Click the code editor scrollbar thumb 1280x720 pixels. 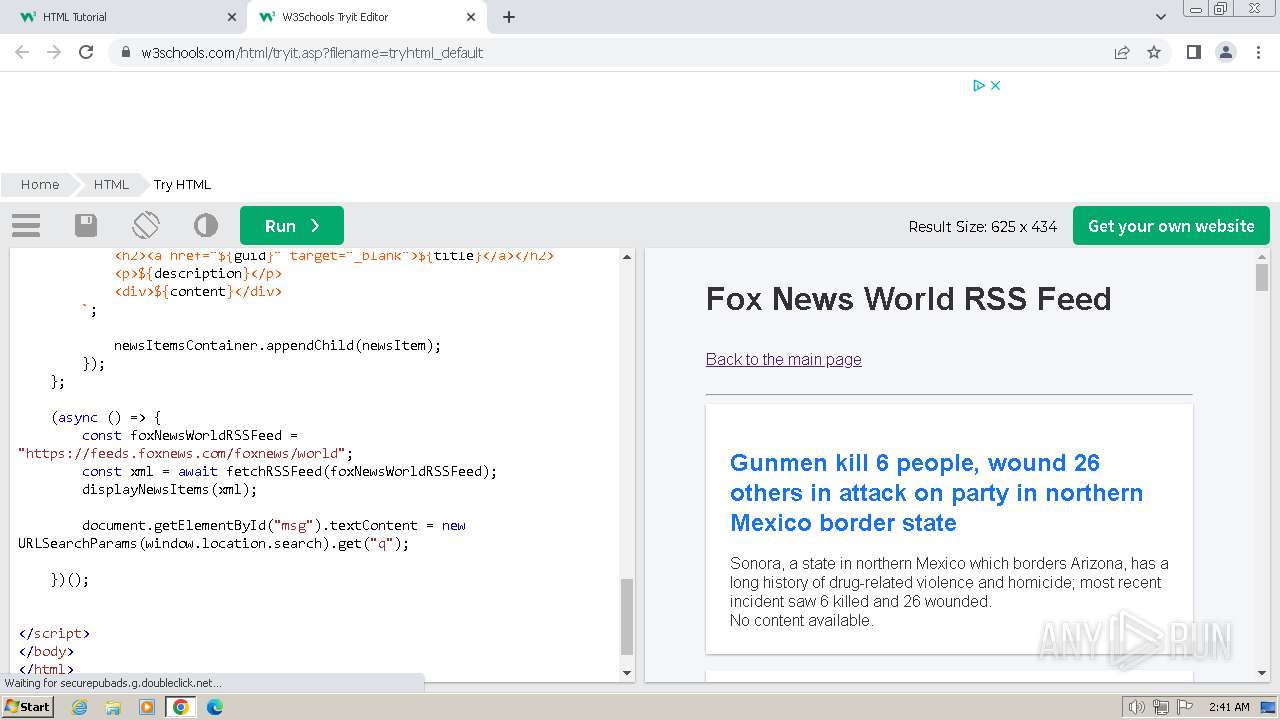(x=627, y=616)
